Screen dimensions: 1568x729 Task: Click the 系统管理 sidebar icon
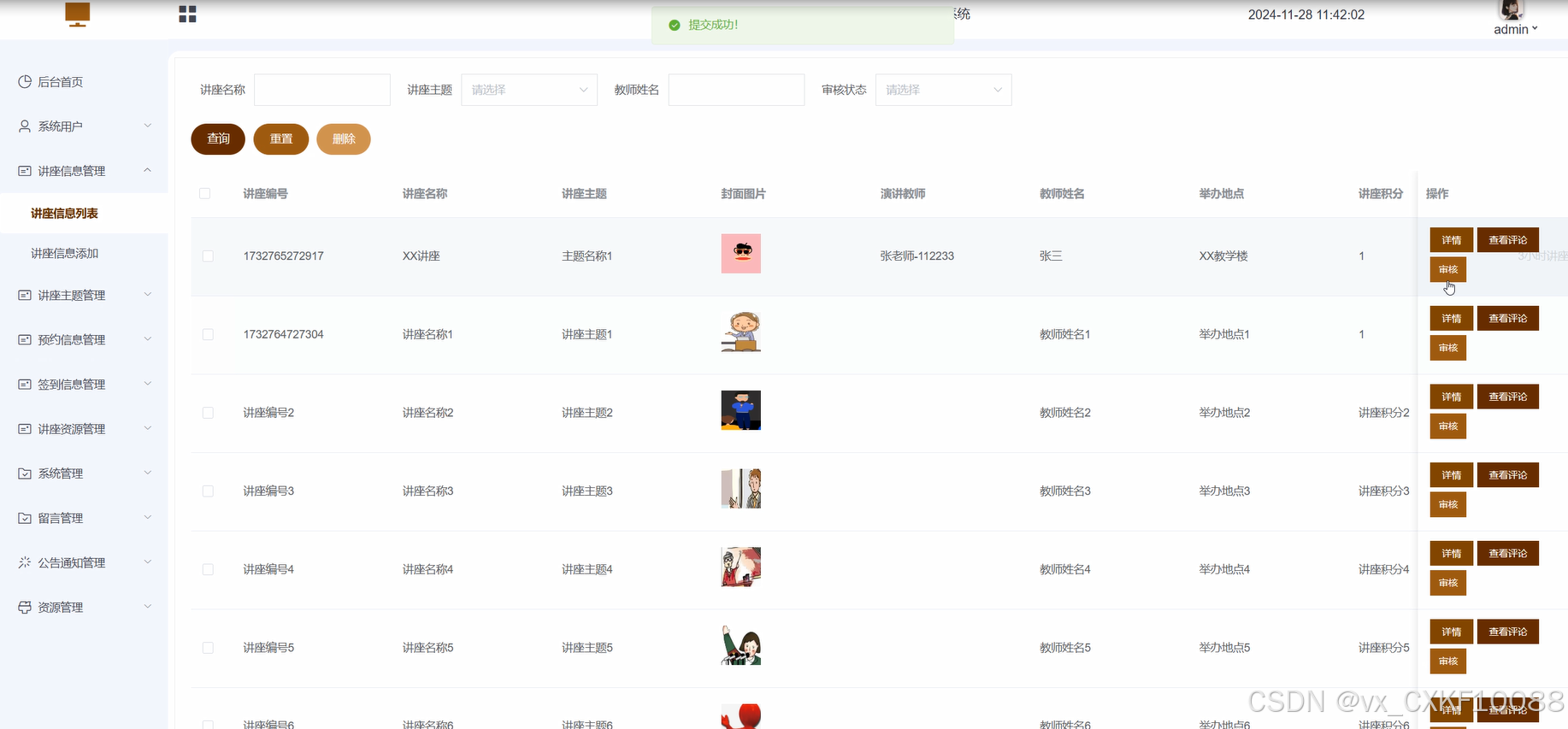pos(25,473)
